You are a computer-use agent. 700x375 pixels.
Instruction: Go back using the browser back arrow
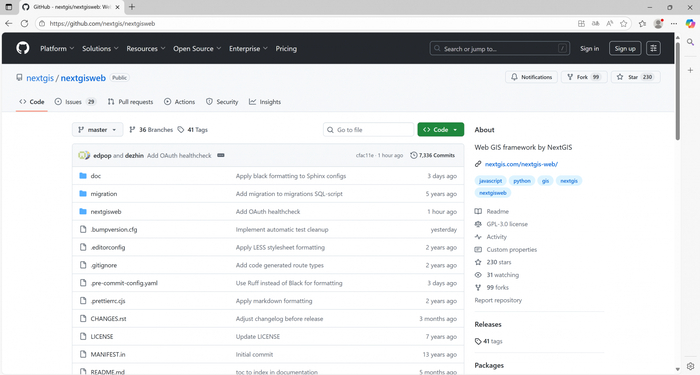point(9,24)
